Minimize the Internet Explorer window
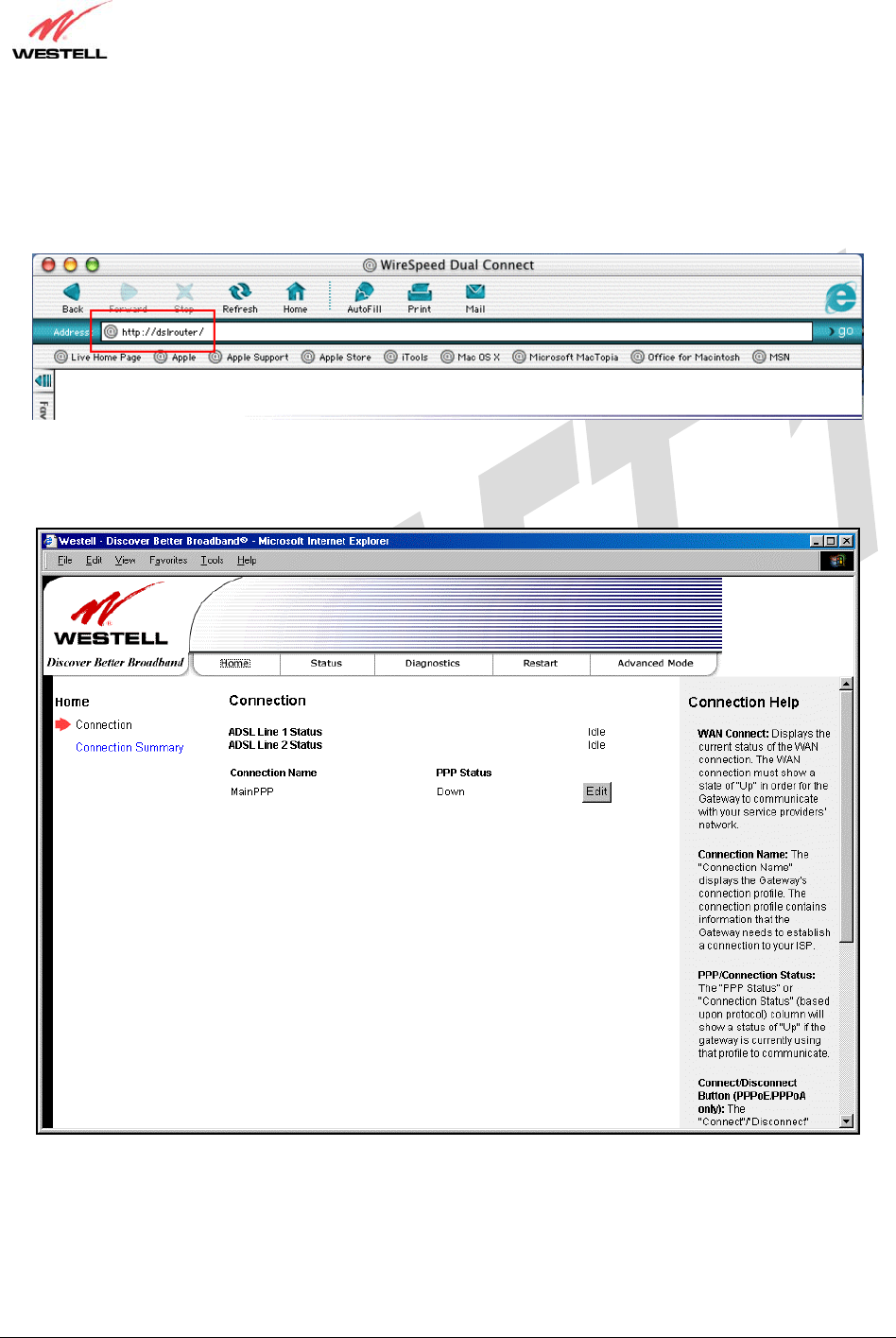The width and height of the screenshot is (896, 1338). point(817,541)
